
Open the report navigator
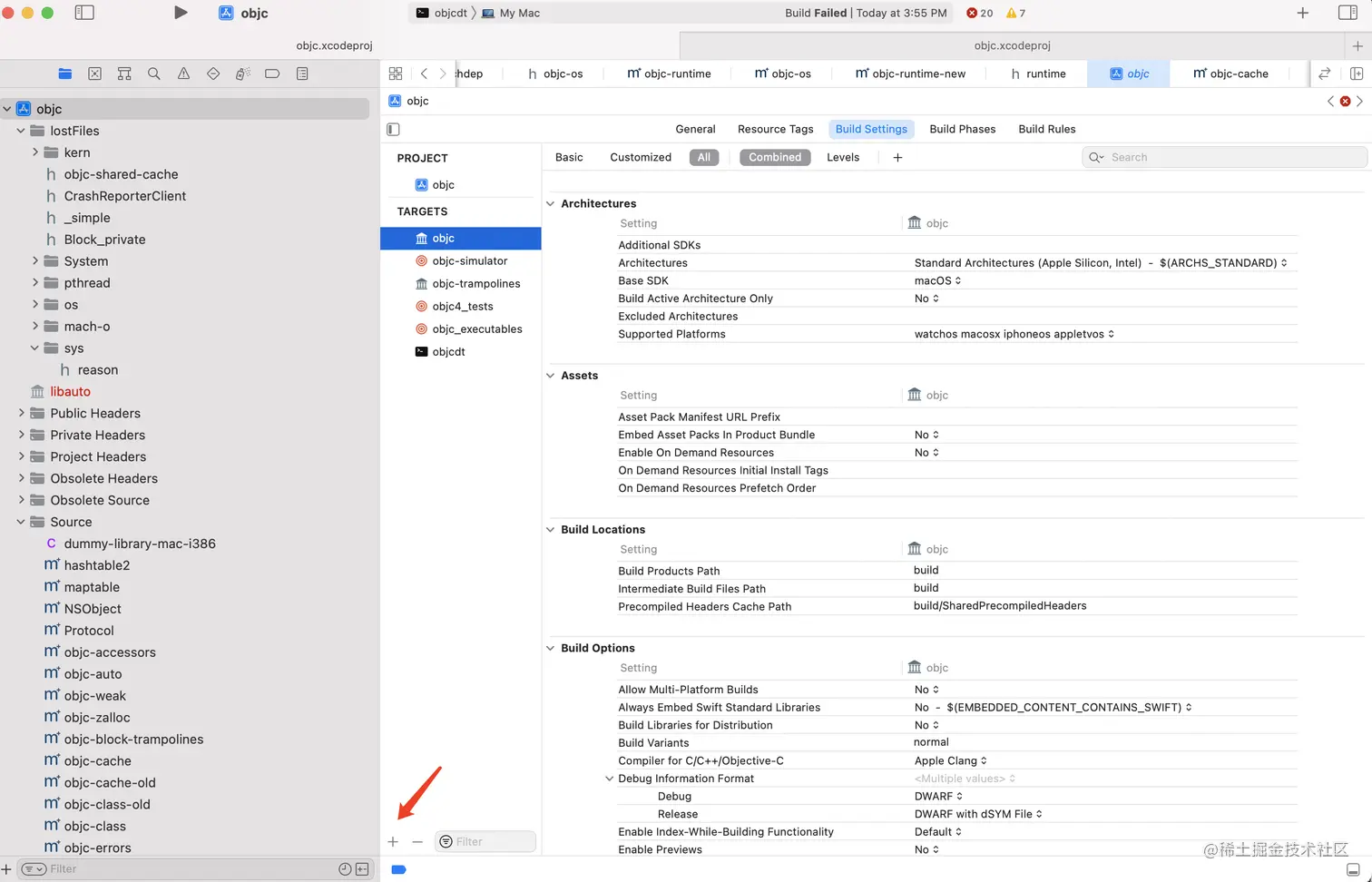pos(302,73)
